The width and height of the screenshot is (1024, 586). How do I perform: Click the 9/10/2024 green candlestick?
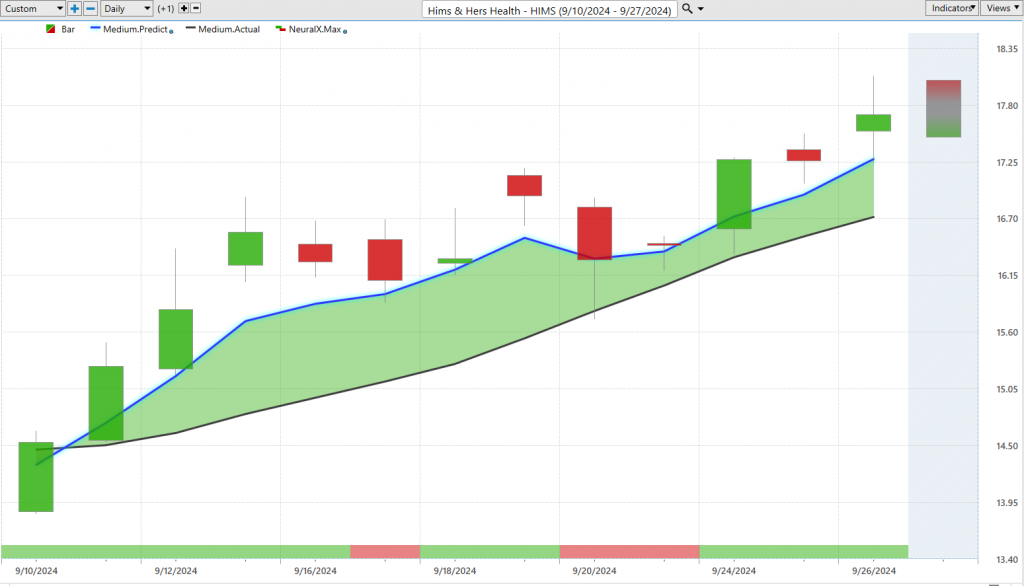(36, 477)
